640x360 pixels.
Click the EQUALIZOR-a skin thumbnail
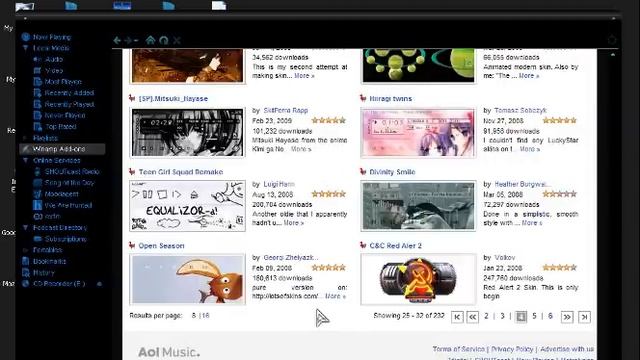click(187, 206)
